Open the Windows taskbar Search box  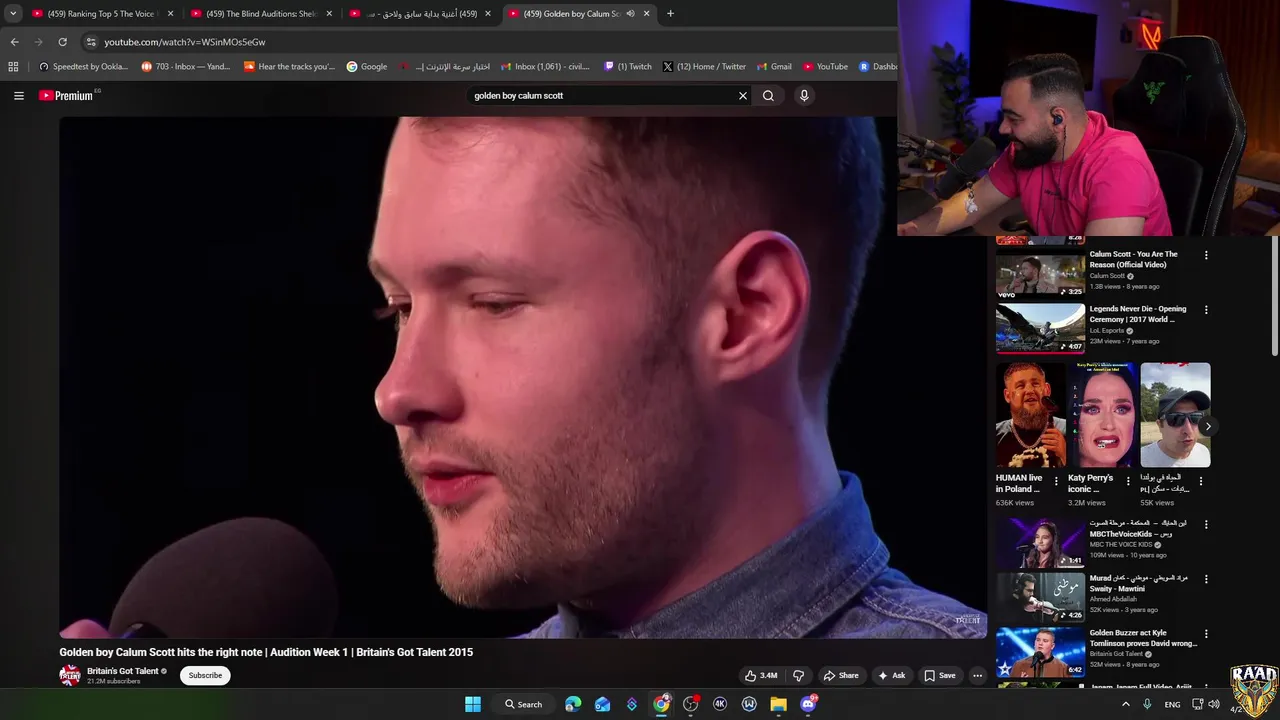coord(524,704)
